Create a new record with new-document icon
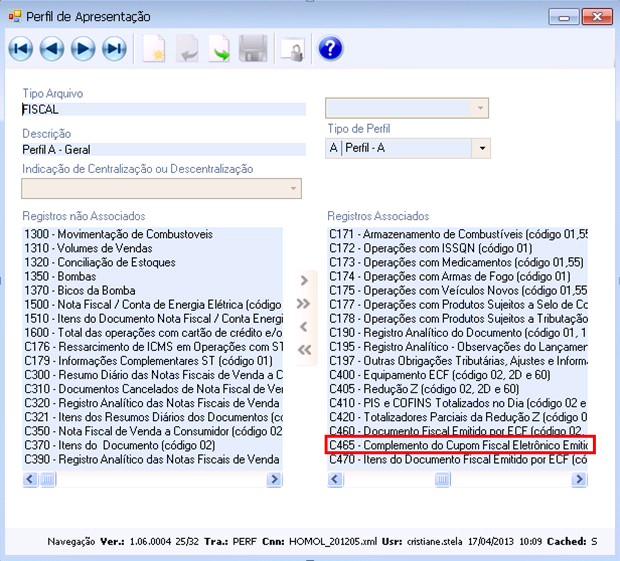This screenshot has width=620, height=561. pyautogui.click(x=153, y=48)
